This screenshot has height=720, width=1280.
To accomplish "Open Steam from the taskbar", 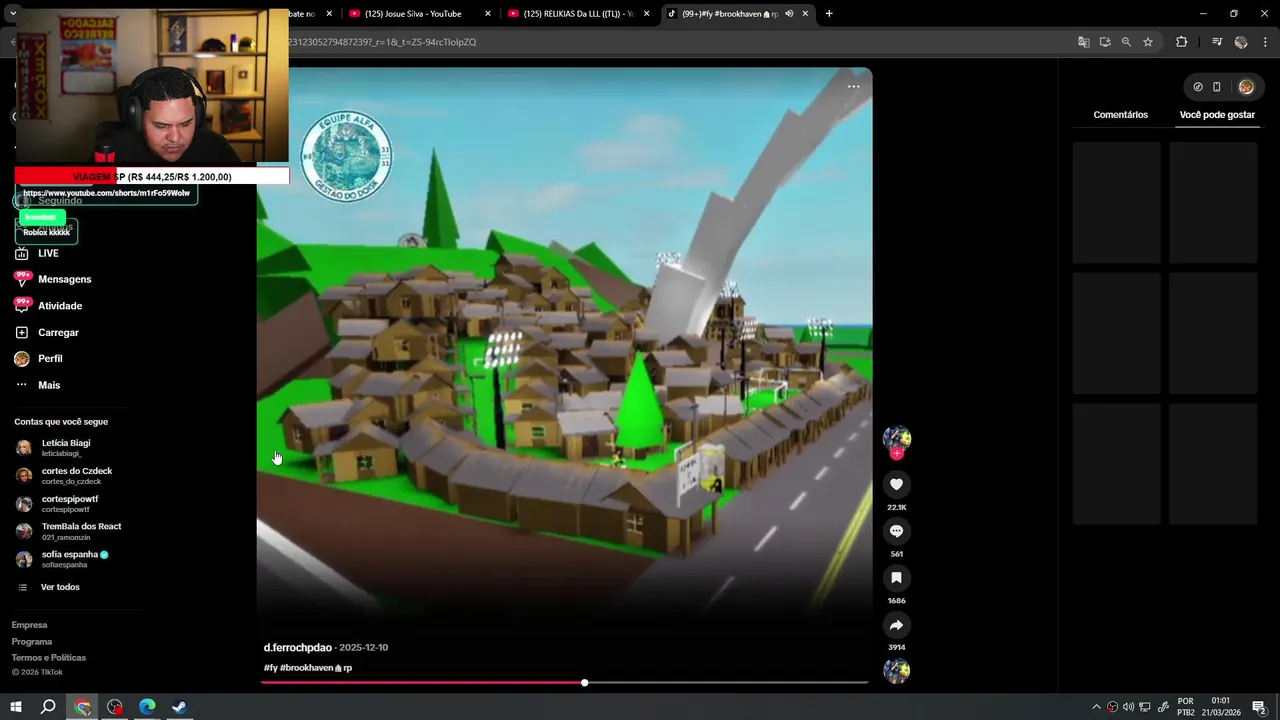I will point(179,707).
